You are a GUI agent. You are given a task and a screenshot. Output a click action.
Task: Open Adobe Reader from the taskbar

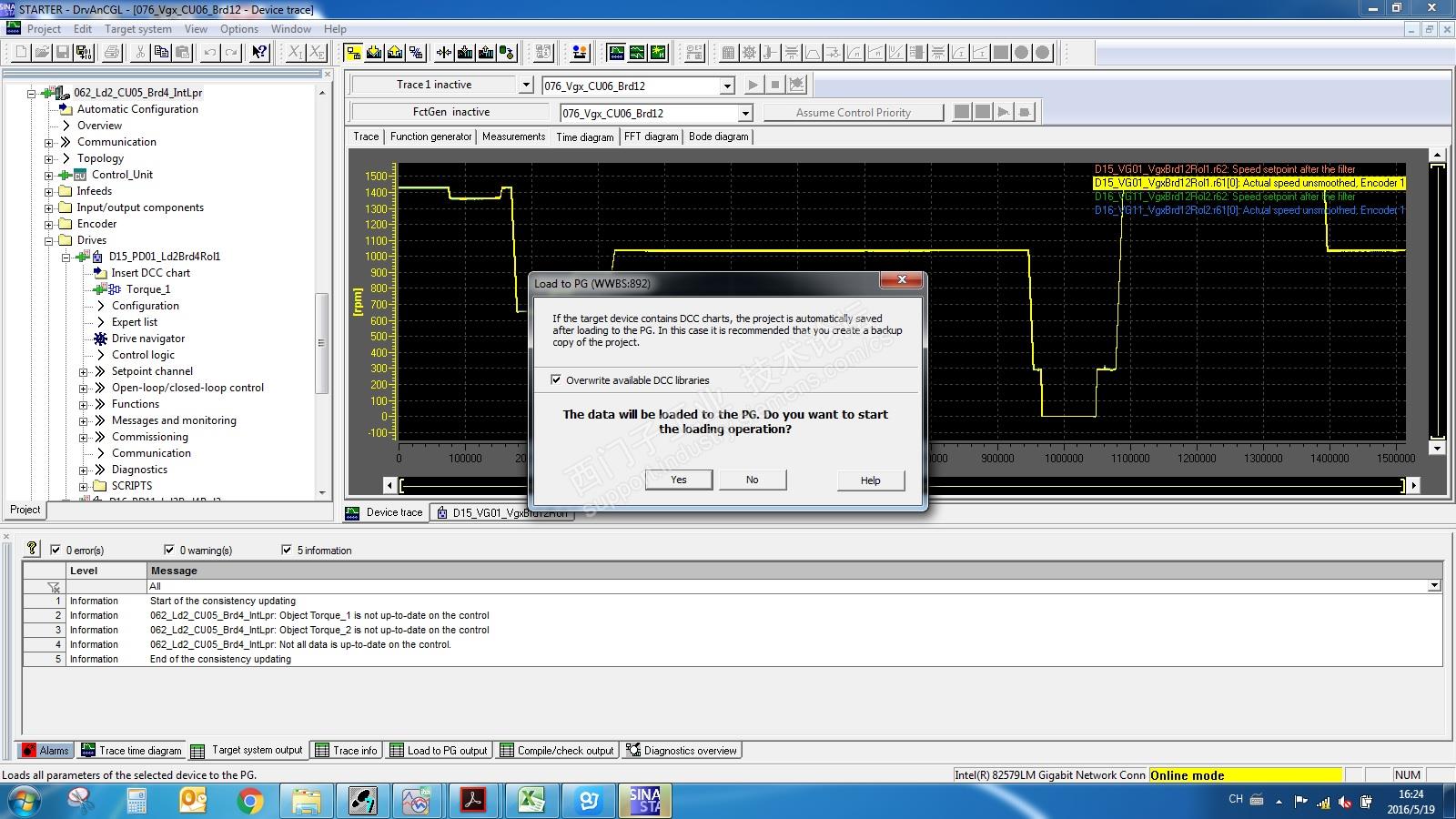pos(473,801)
